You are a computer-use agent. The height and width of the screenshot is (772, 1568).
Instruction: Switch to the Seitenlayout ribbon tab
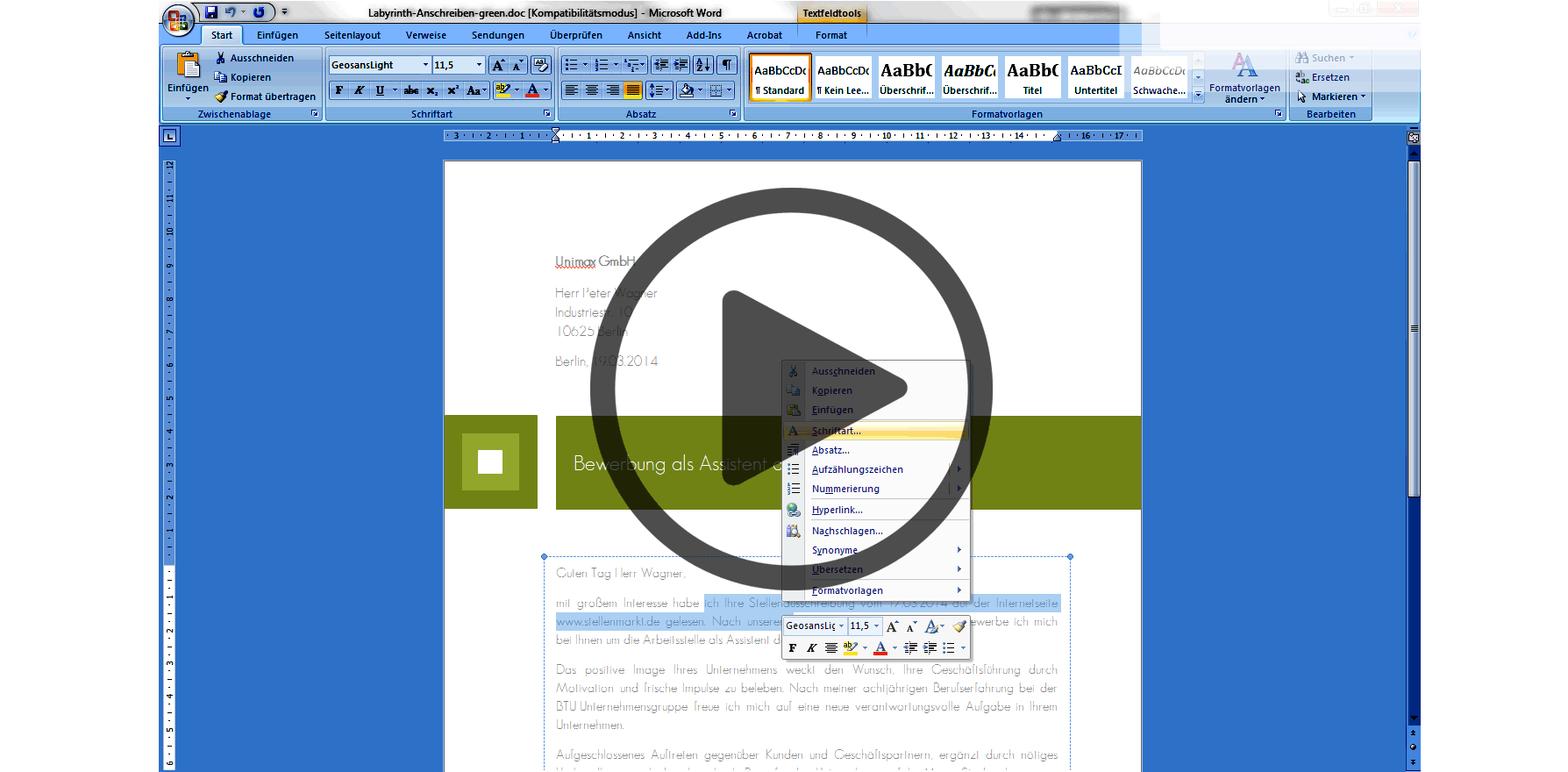(352, 35)
